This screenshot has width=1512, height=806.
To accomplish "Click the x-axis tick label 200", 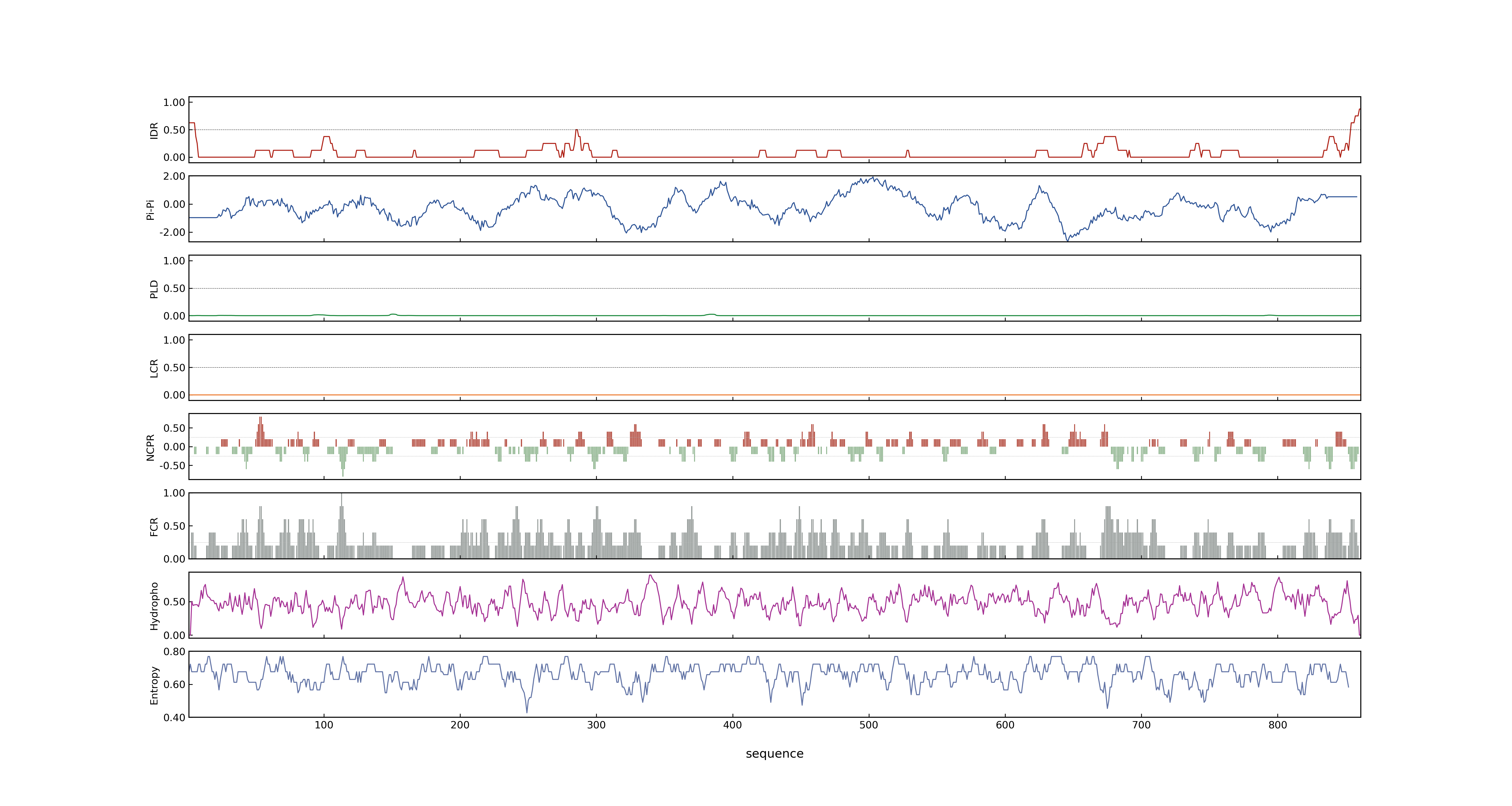I will [x=460, y=725].
